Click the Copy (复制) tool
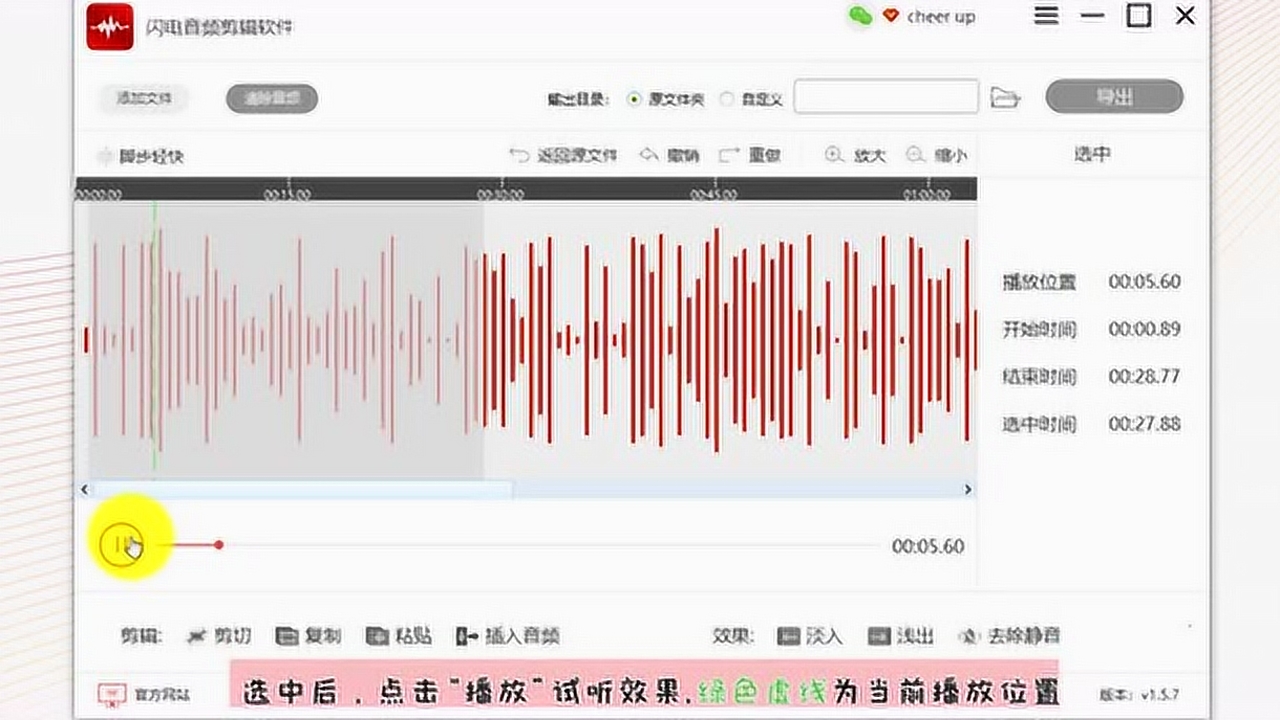This screenshot has height=720, width=1280. coord(309,635)
